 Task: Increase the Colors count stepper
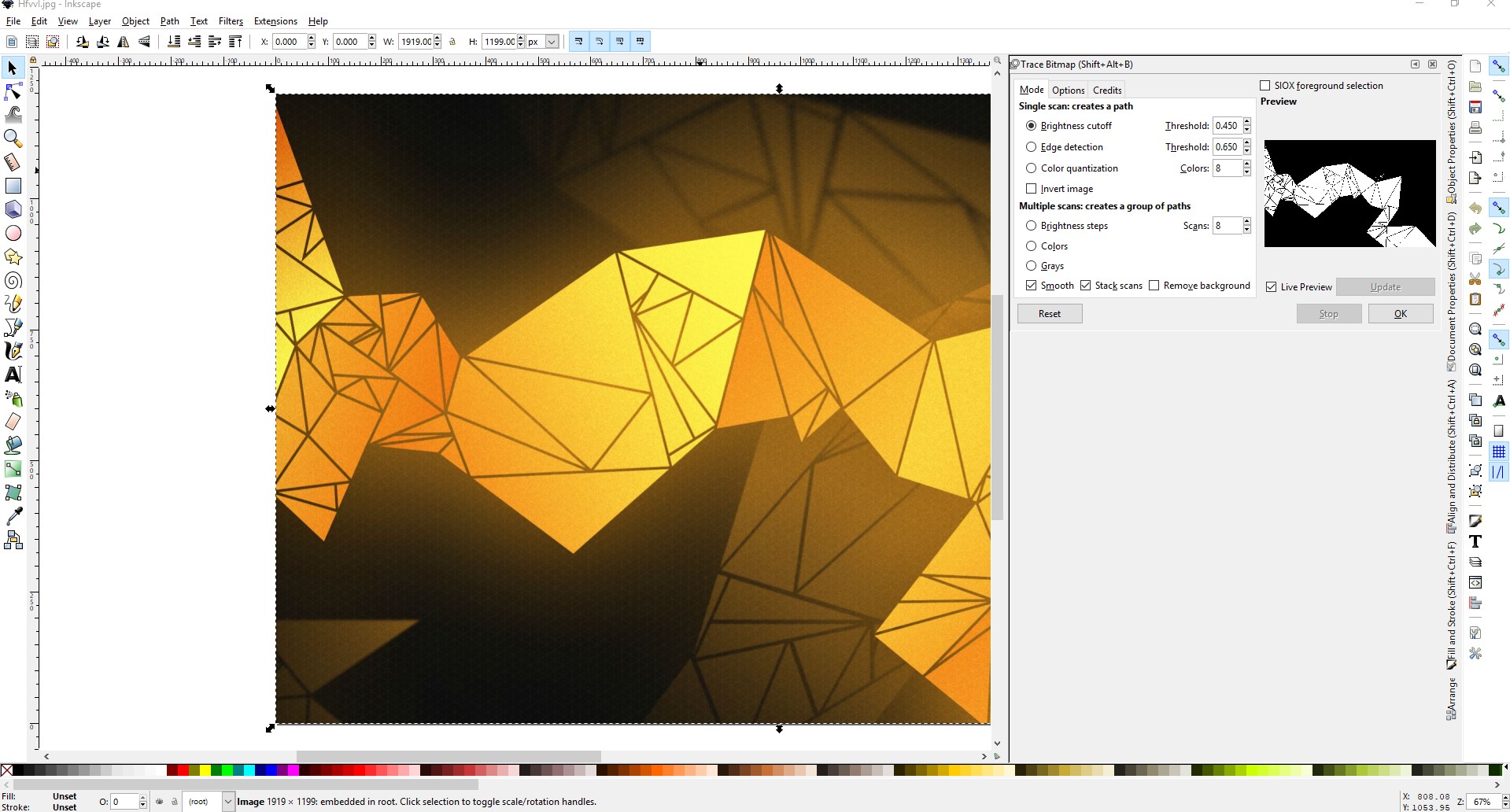pos(1247,164)
